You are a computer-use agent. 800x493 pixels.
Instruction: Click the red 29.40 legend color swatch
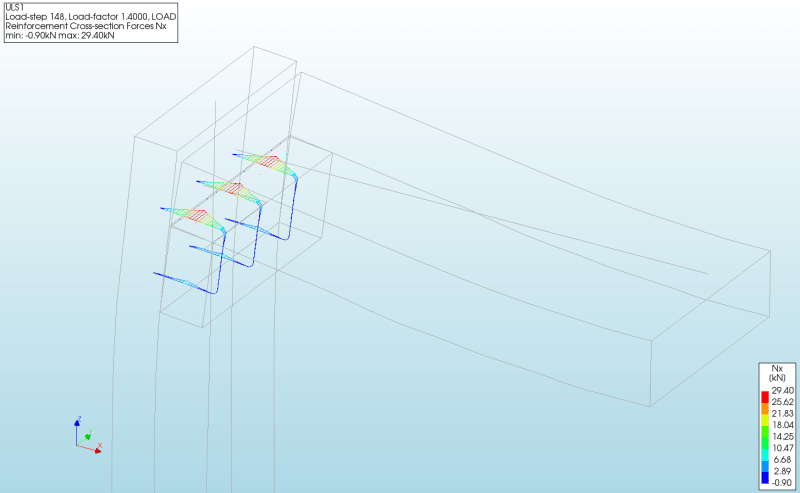tap(765, 397)
